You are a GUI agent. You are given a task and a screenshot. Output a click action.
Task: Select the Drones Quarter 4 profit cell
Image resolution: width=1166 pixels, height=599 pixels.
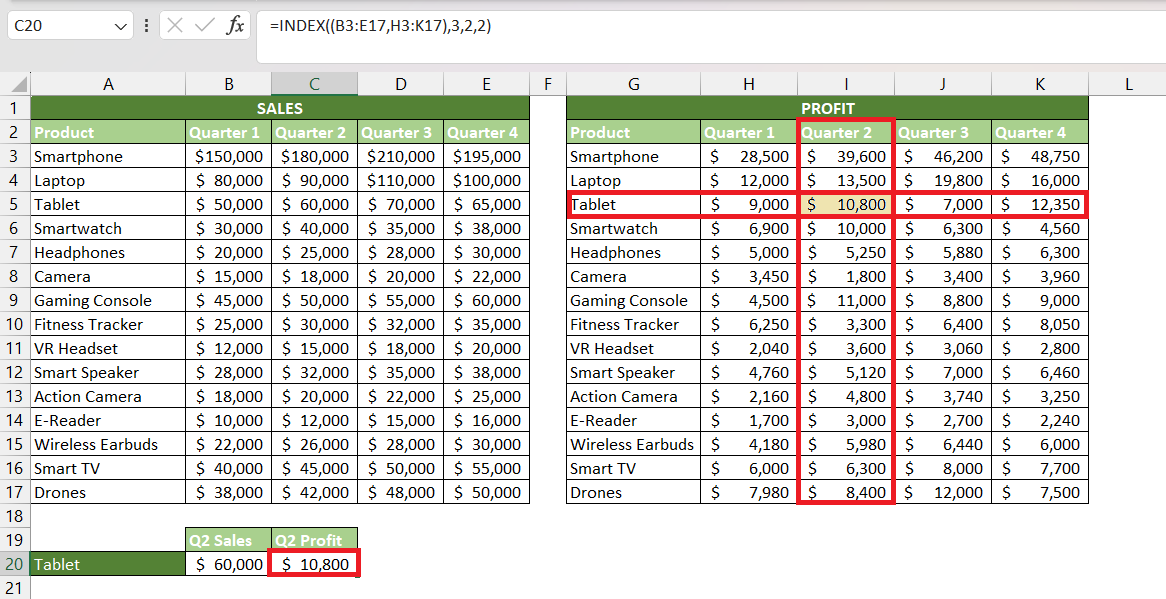1040,492
